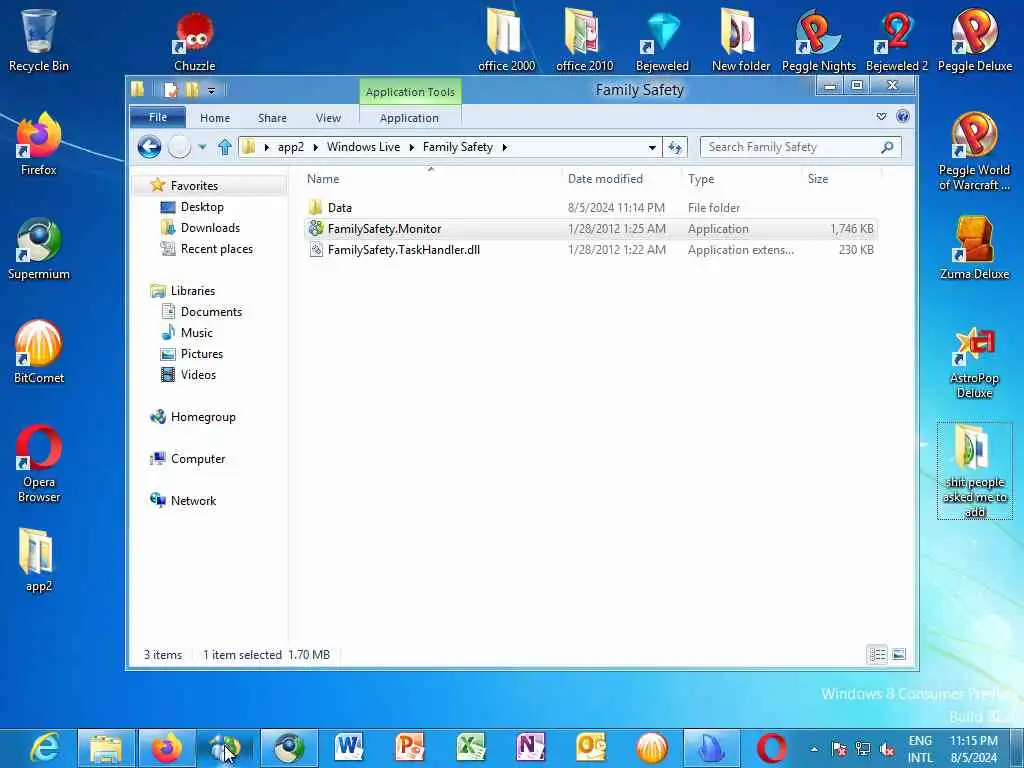Screen dimensions: 1024x768
Task: Expand the ribbon with the chevron
Action: point(881,116)
